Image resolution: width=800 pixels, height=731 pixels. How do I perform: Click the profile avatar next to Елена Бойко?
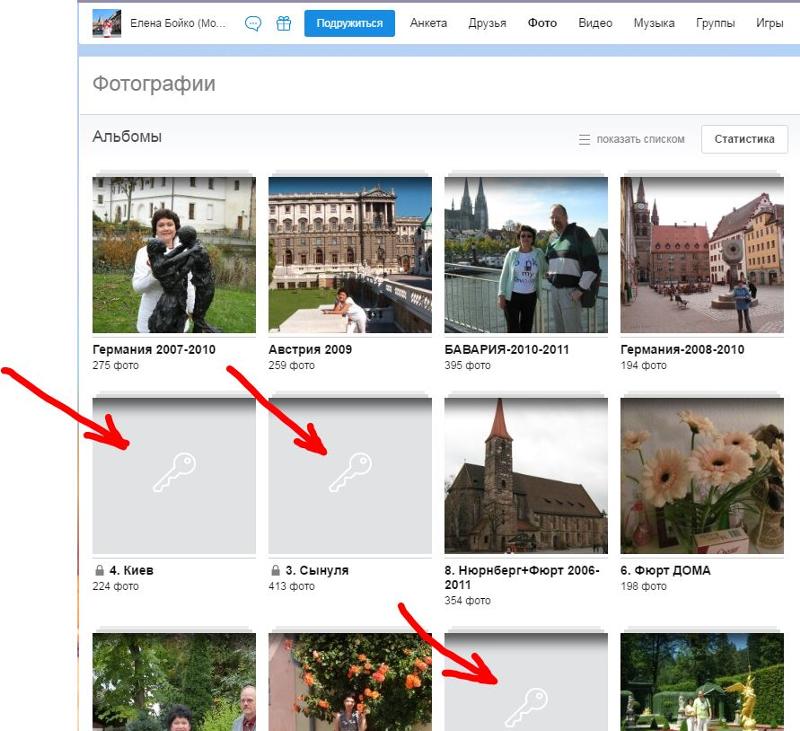(107, 23)
